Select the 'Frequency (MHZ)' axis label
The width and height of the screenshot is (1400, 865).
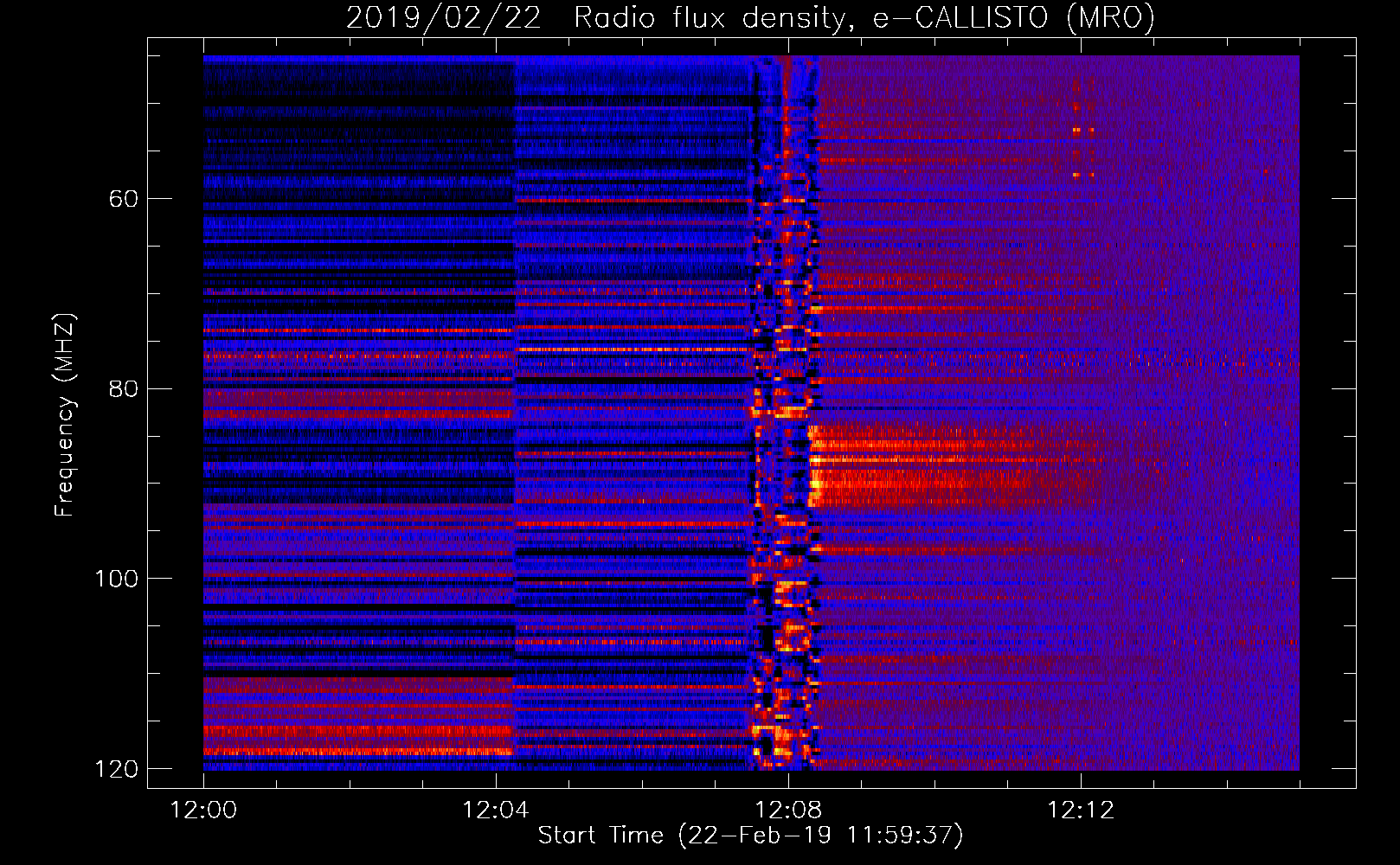click(65, 415)
